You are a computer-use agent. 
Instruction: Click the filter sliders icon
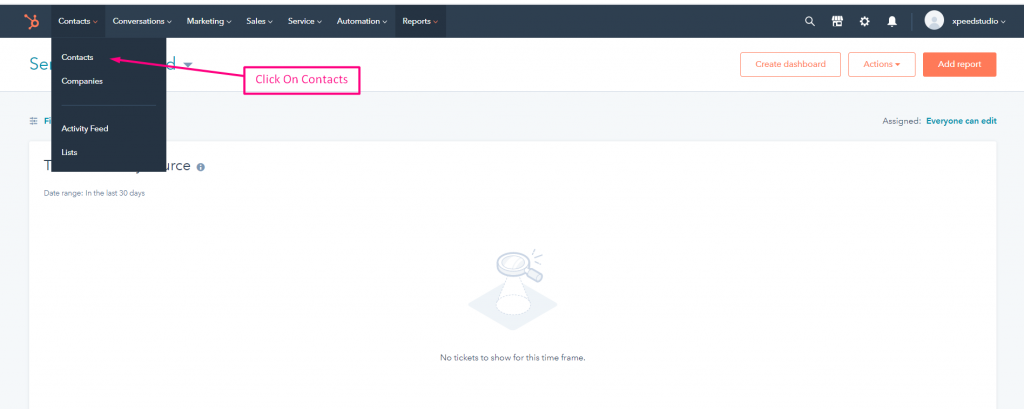coord(34,121)
